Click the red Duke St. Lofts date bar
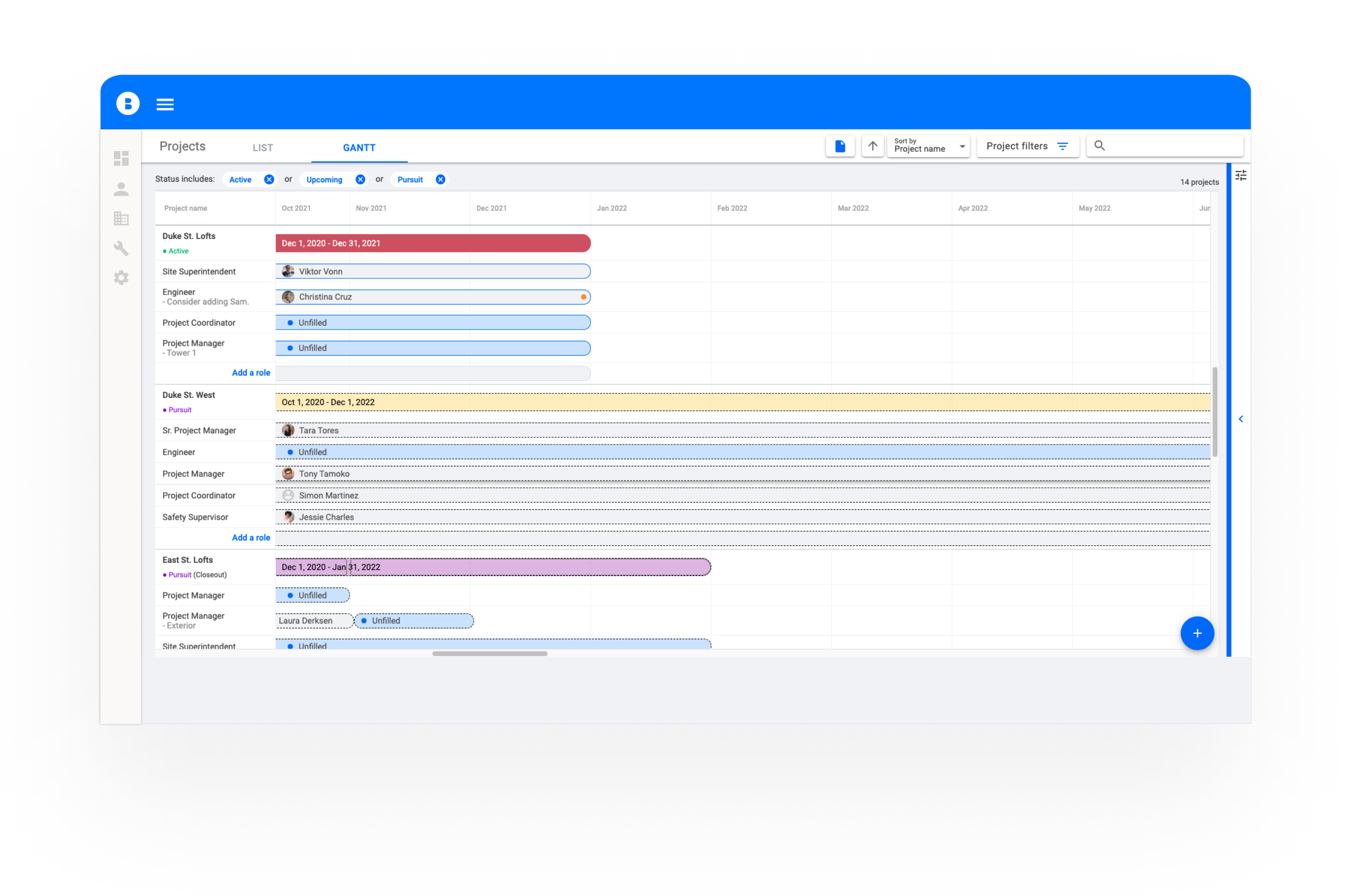Viewport: 1371px width, 896px height. [x=432, y=243]
